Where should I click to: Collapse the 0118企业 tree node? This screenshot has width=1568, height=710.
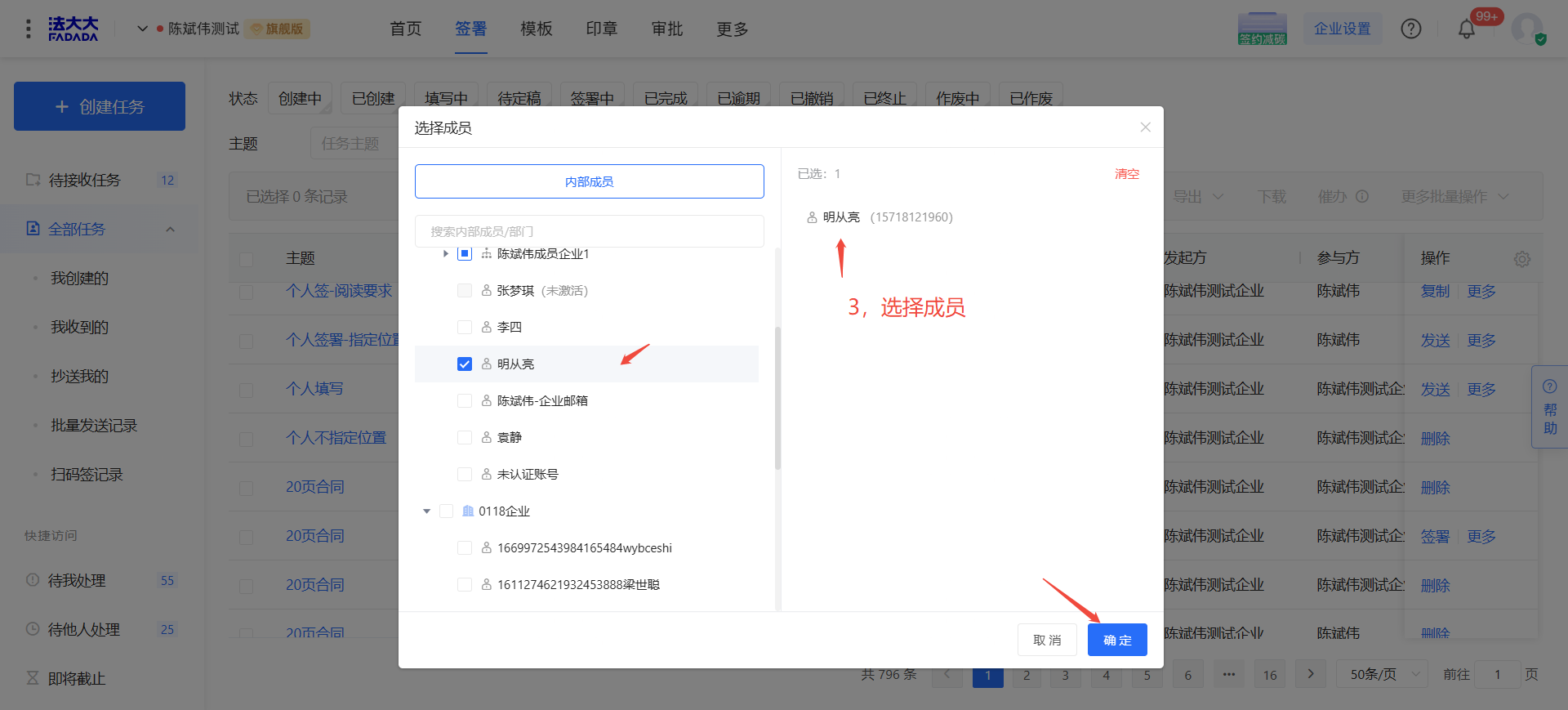[x=426, y=511]
